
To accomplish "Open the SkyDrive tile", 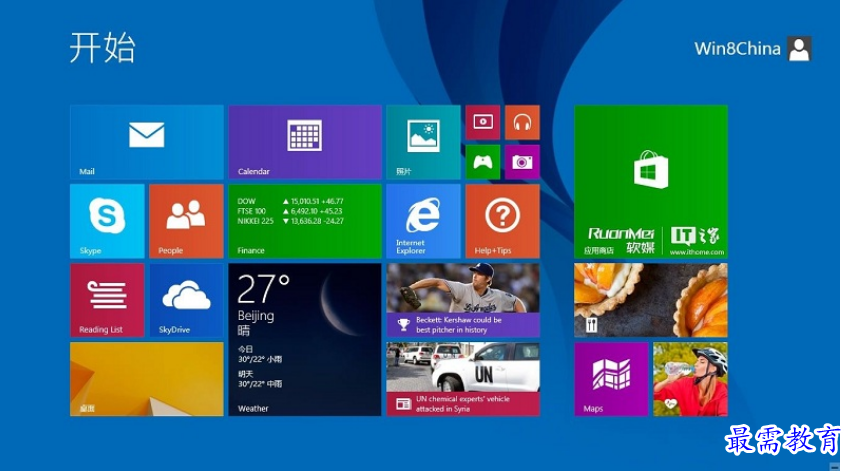I will point(186,300).
